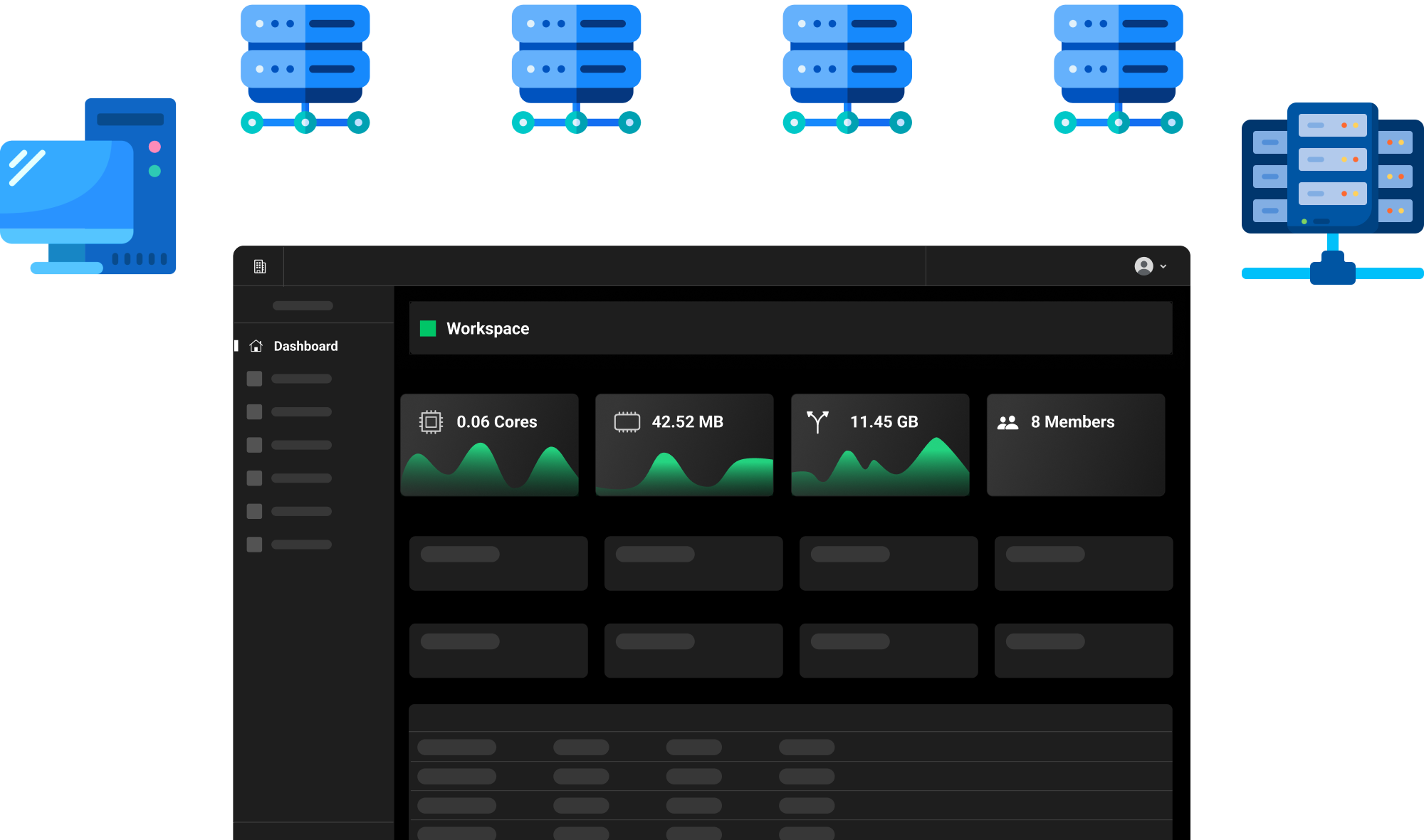Expand the chevron next to the user avatar
The height and width of the screenshot is (840, 1424).
click(1163, 266)
